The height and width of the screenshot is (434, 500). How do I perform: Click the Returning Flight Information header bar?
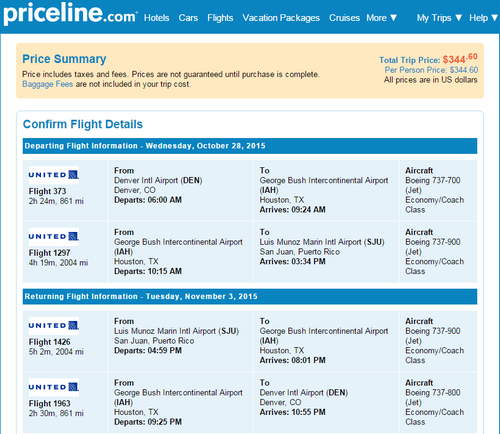tap(250, 297)
